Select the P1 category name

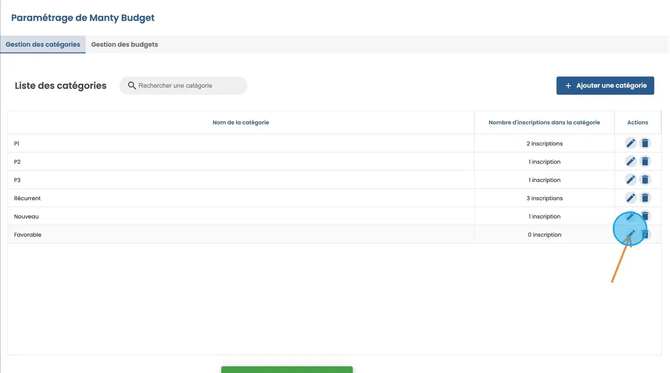[x=16, y=144]
